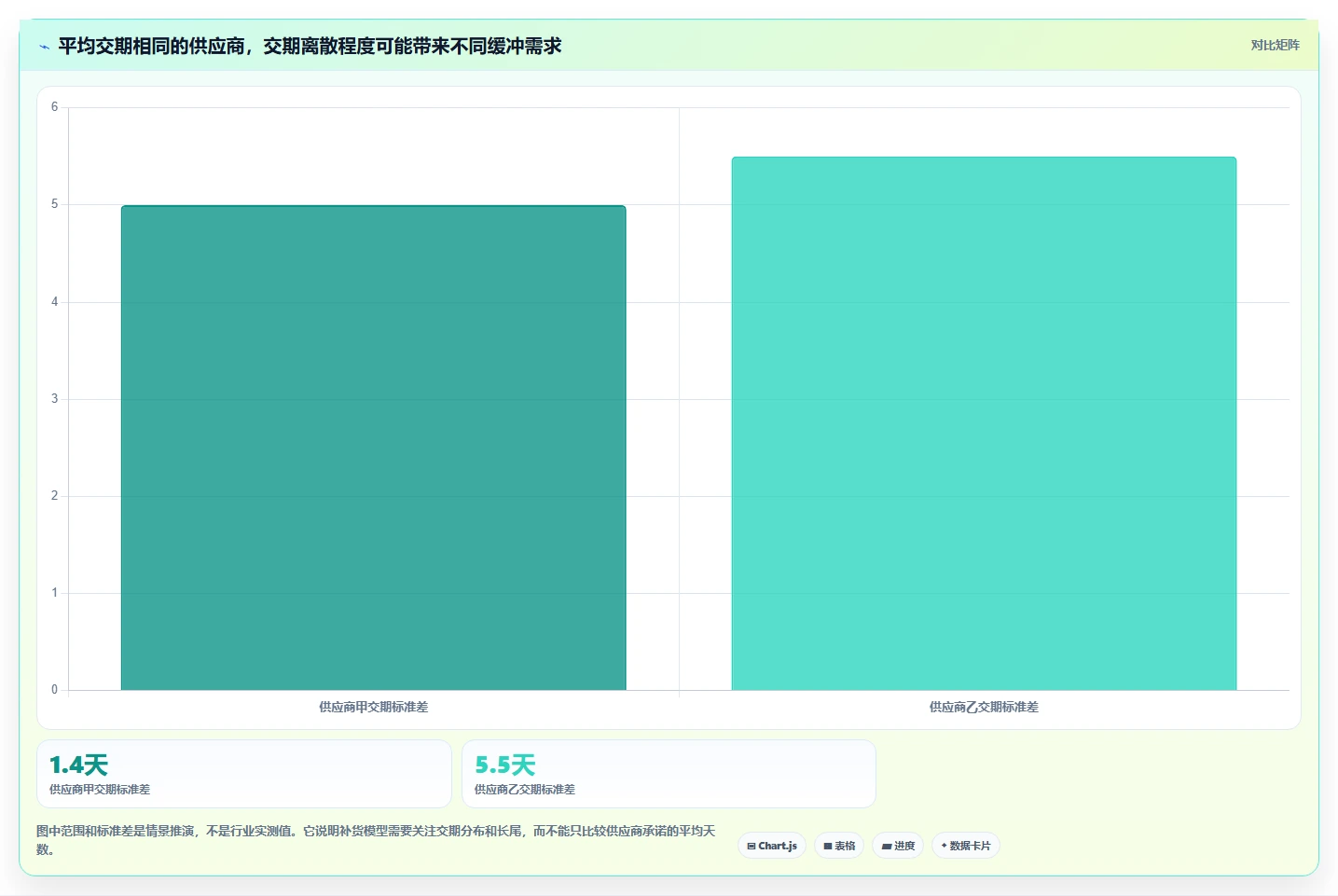Image resolution: width=1338 pixels, height=896 pixels.
Task: Click the 供应商甲交期标准差 dark teal bar
Action: (x=373, y=448)
